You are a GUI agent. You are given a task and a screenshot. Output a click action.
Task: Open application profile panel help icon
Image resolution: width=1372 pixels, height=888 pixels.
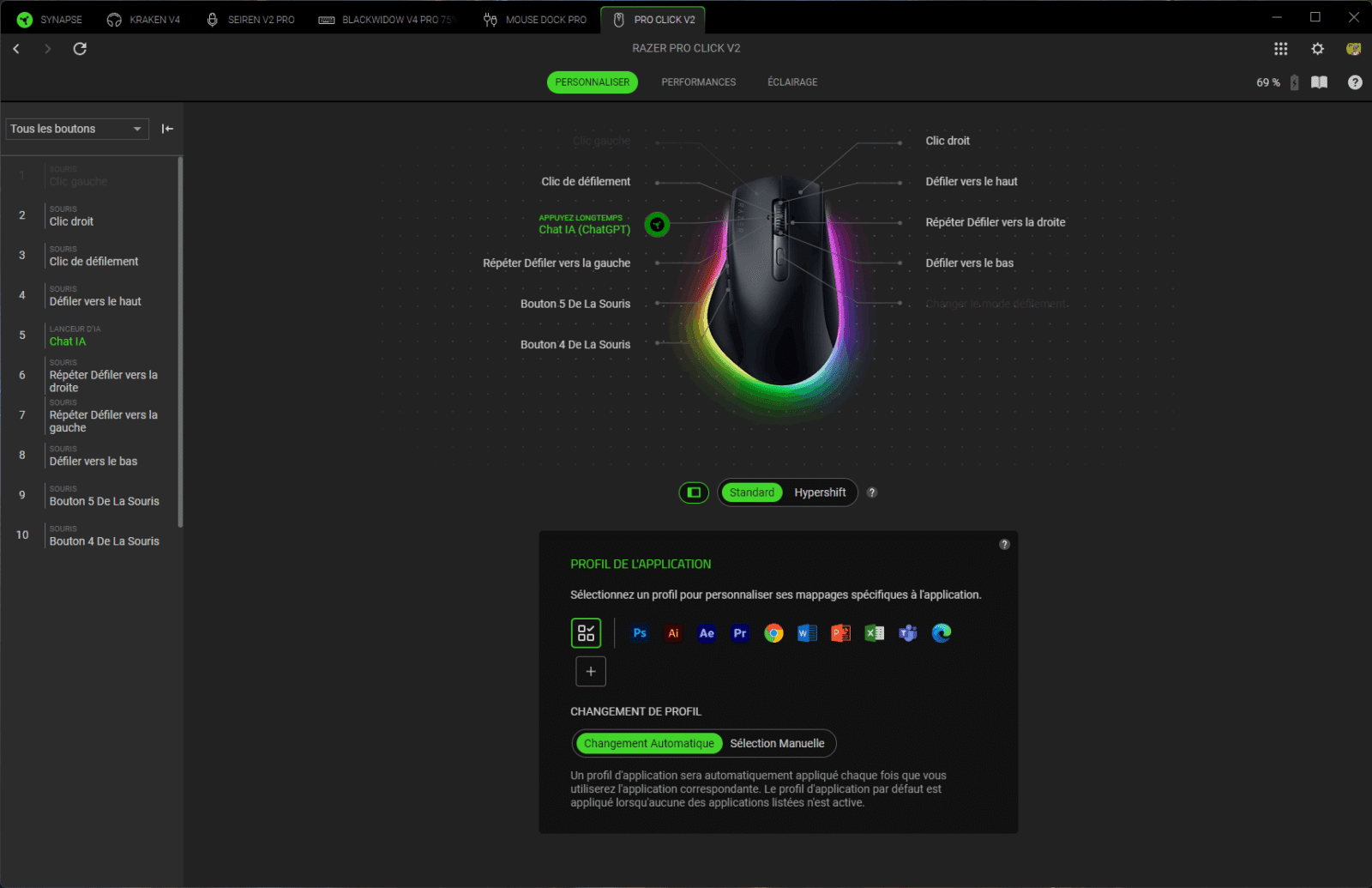[x=1004, y=545]
